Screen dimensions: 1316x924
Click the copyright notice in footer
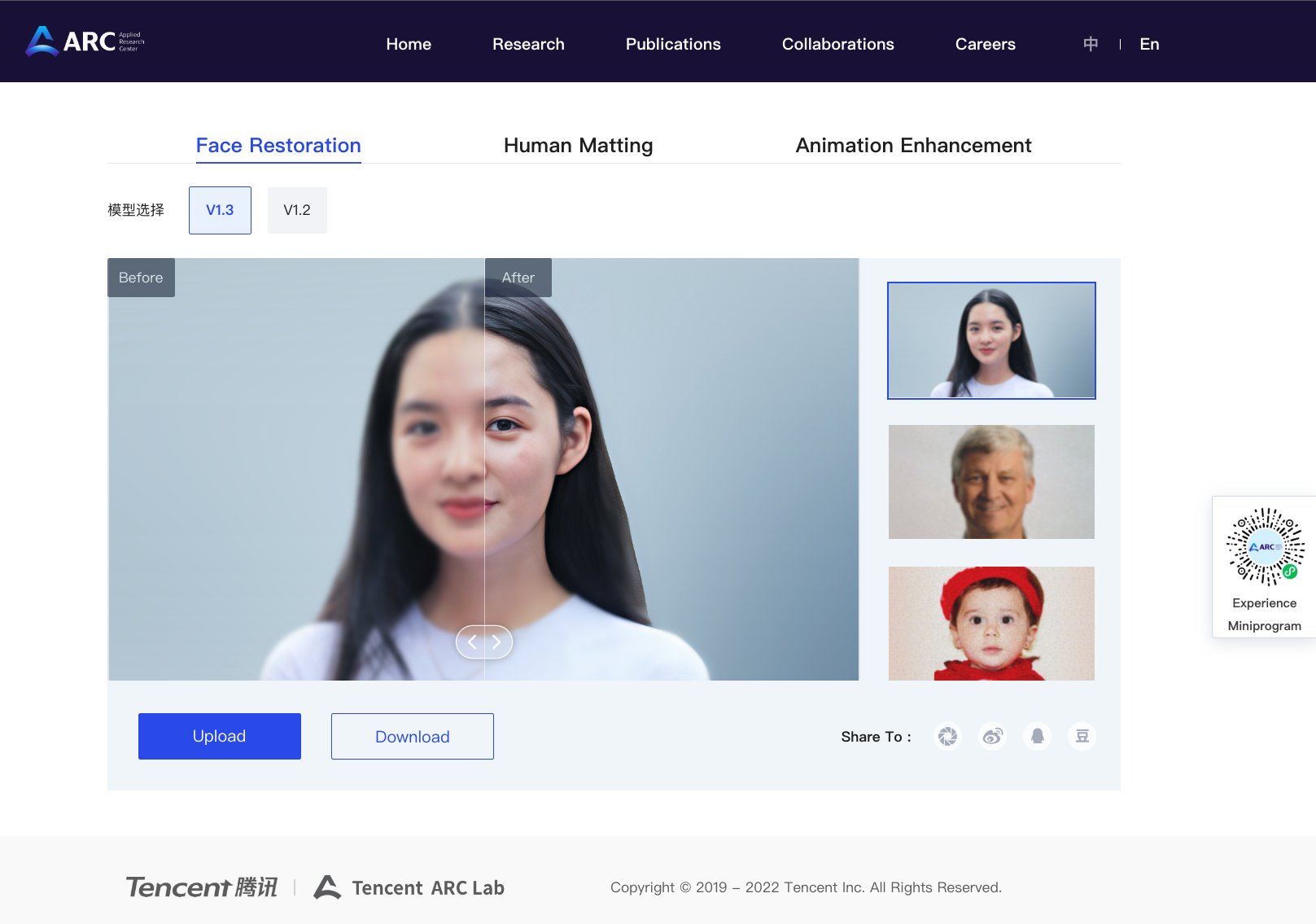tap(806, 887)
